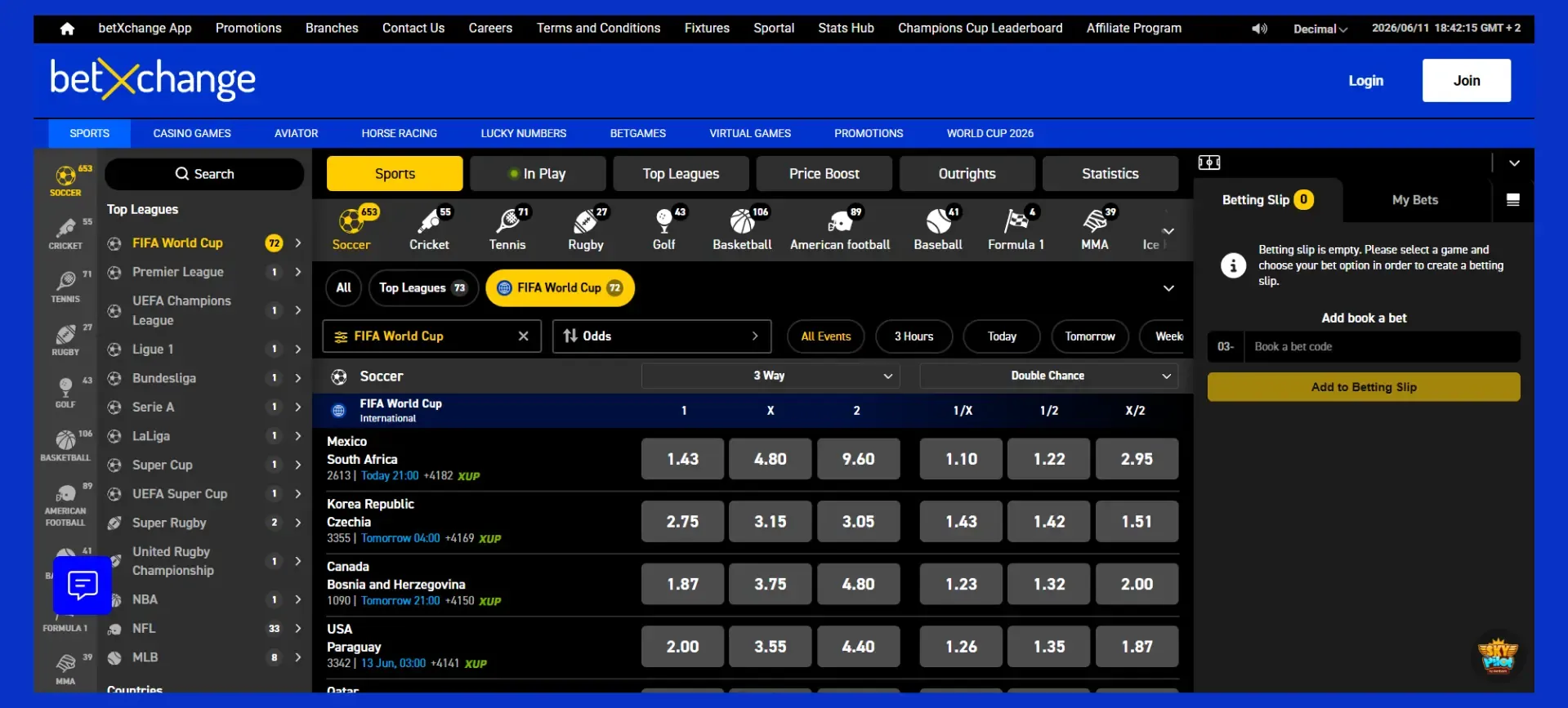Choose MMA in the sports carousel

coord(1095,229)
